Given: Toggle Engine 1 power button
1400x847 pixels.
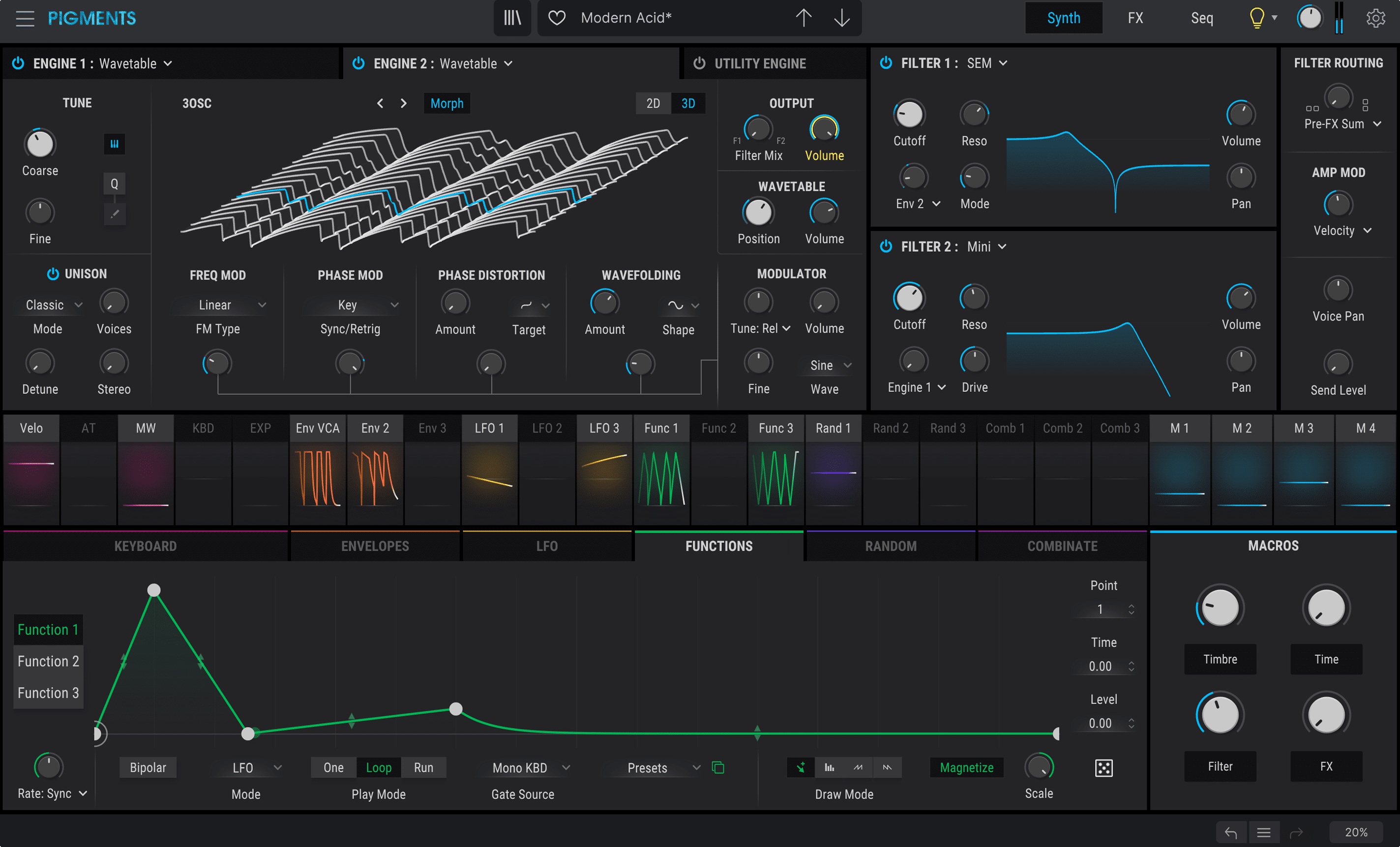Looking at the screenshot, I should tap(18, 63).
